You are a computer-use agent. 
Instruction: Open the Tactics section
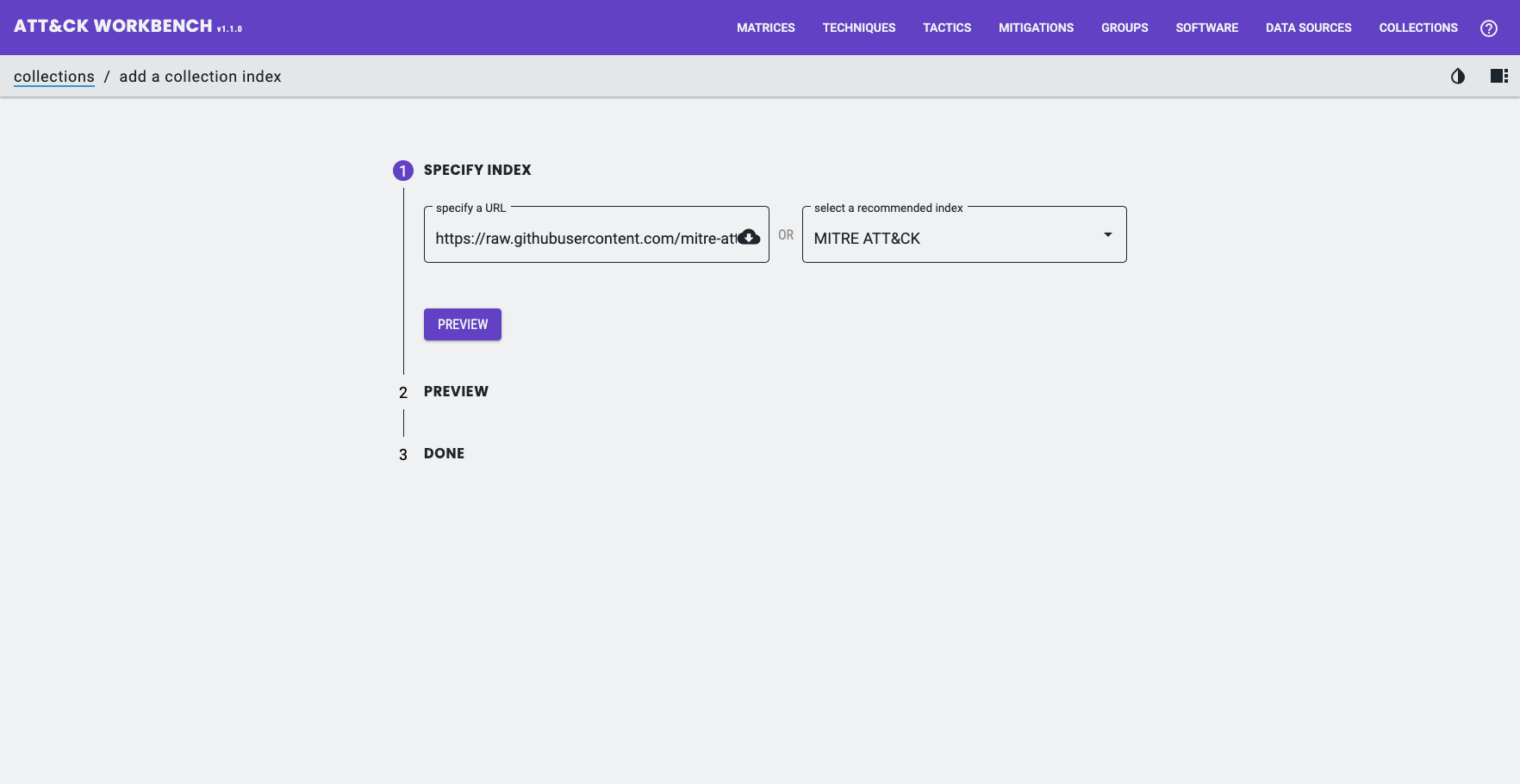946,28
